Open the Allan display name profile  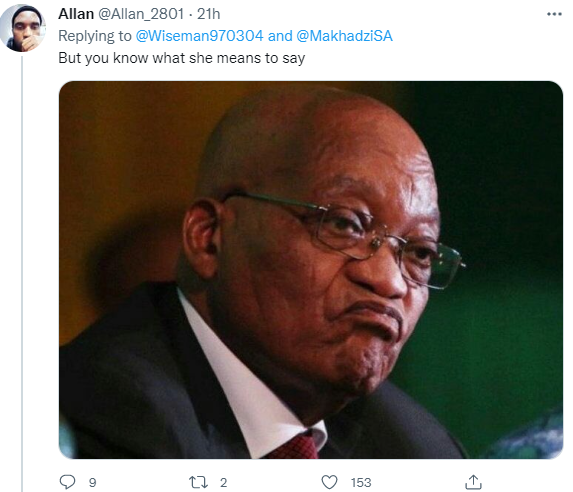76,14
